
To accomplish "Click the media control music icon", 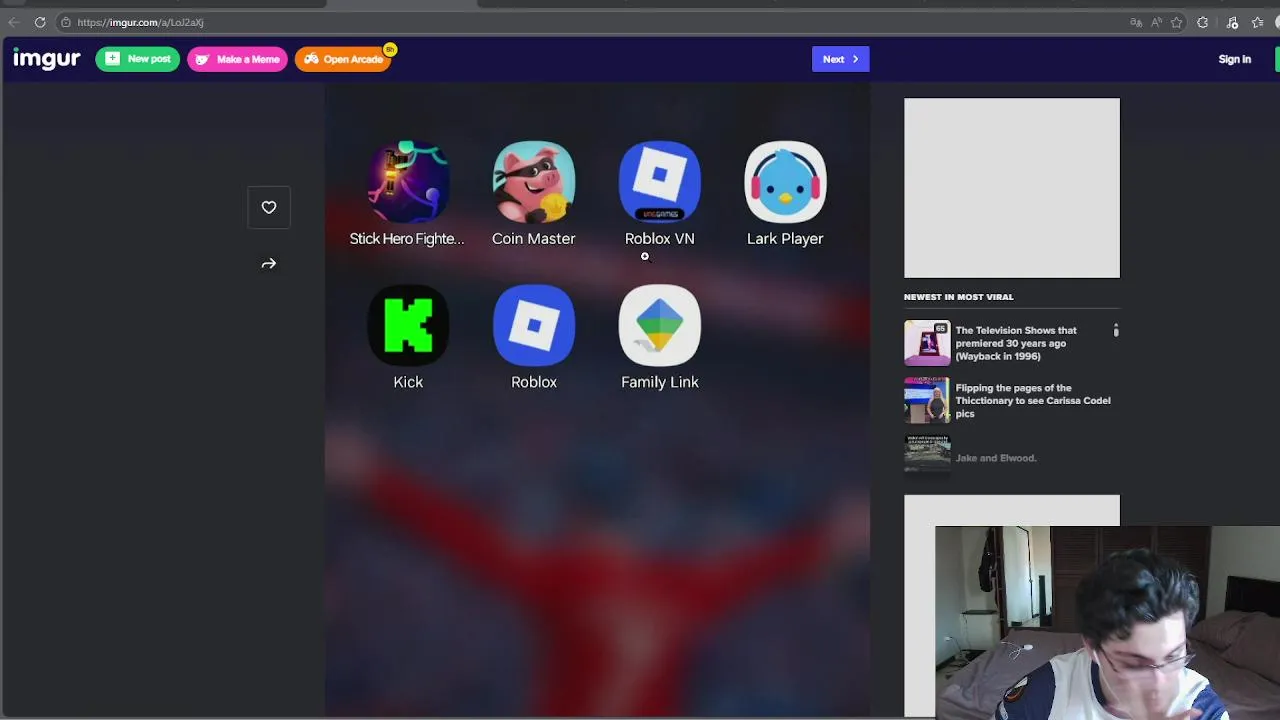I will (1232, 22).
